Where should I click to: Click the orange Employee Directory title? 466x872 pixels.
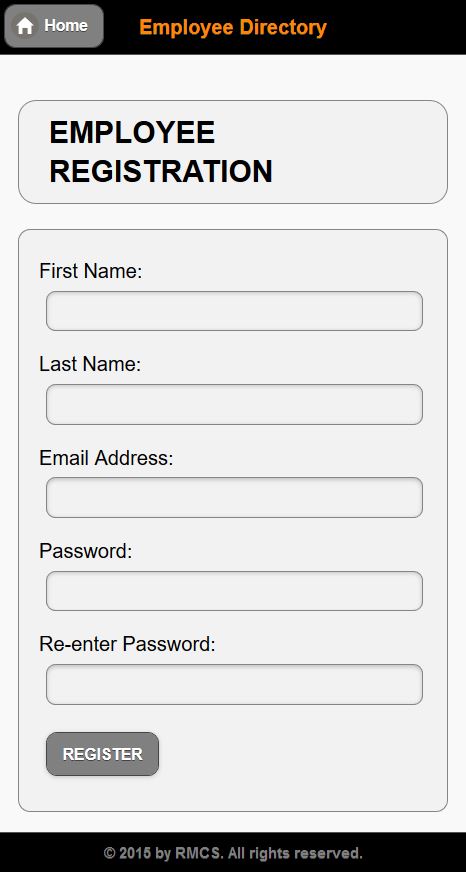click(x=233, y=27)
